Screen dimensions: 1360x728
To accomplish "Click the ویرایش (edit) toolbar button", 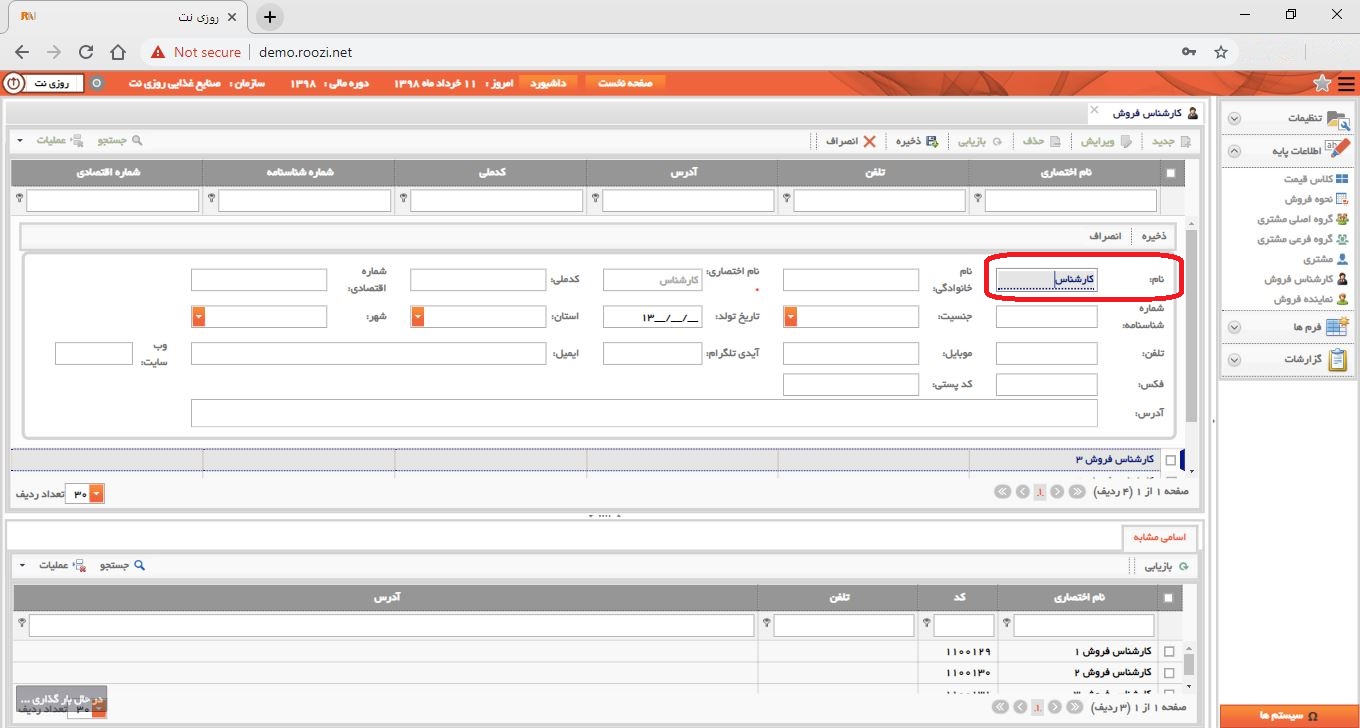I will pyautogui.click(x=1104, y=142).
